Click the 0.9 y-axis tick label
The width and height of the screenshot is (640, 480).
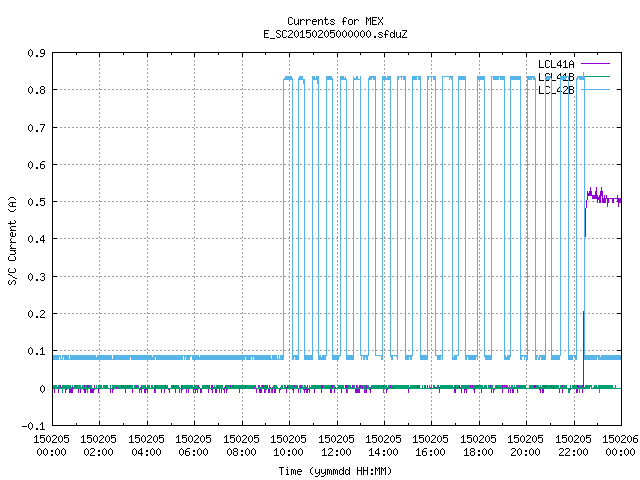36,53
